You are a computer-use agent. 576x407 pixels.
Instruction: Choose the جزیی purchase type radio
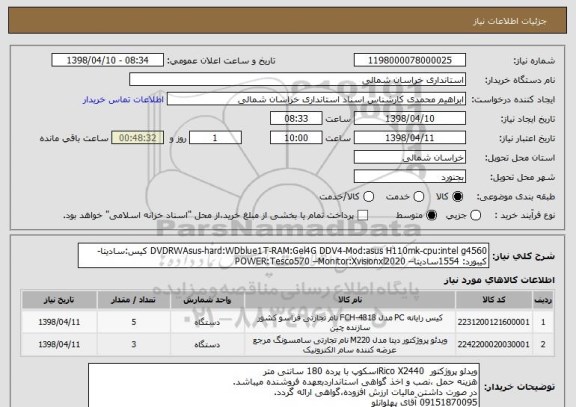click(475, 215)
